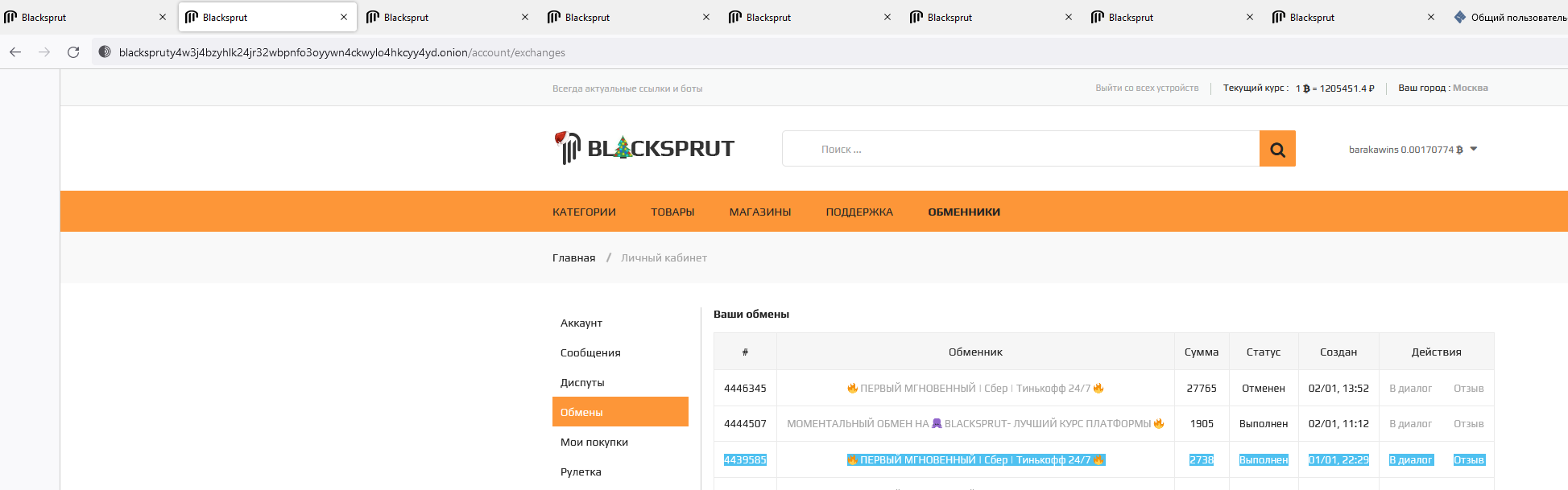Click В диалог for order 4446345

tap(1410, 388)
